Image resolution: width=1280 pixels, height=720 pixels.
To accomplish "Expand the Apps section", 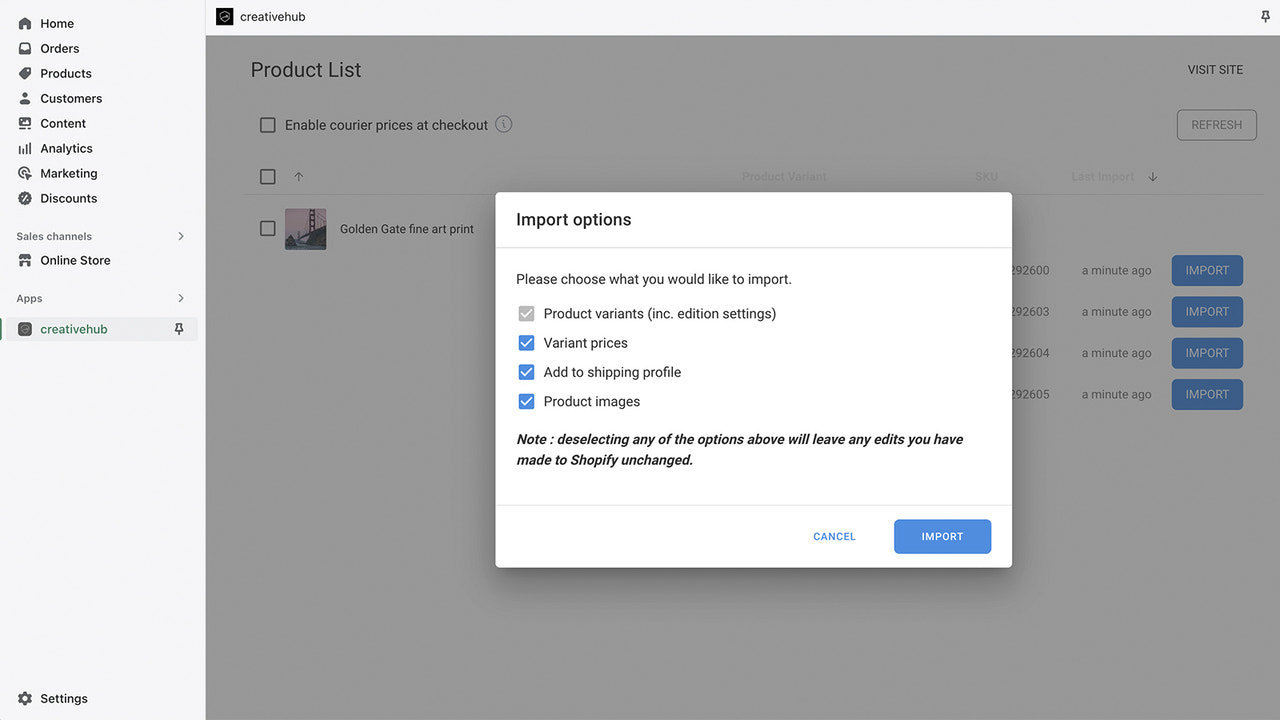I will tap(181, 298).
